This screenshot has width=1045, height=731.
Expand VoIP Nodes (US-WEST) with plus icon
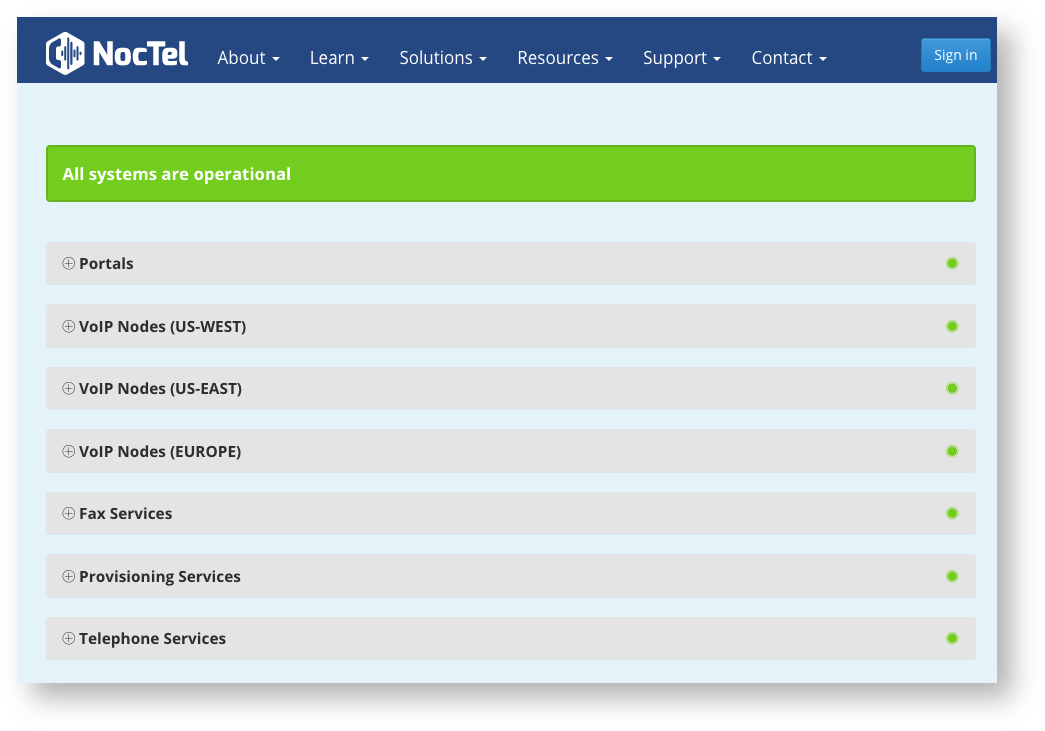[69, 326]
